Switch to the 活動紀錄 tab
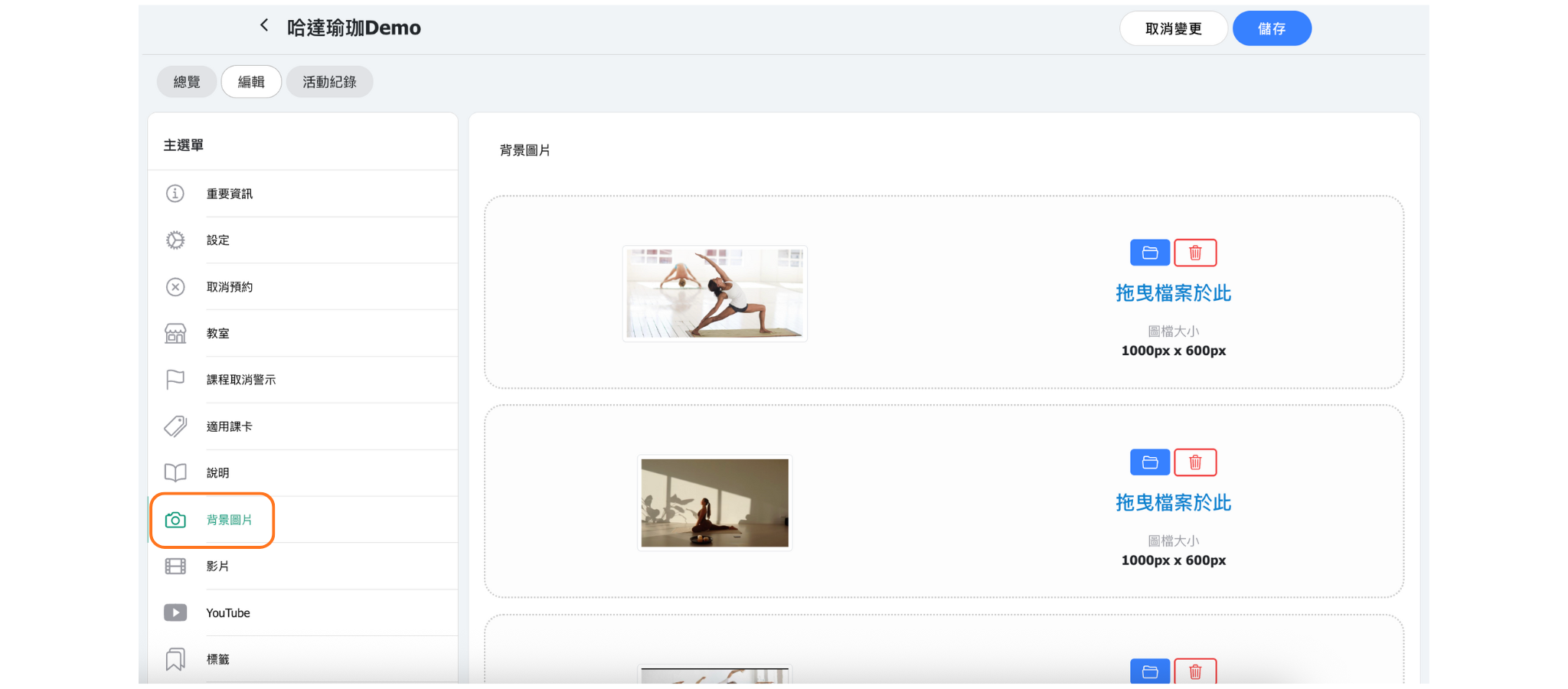Image resolution: width=1568 pixels, height=689 pixels. click(329, 82)
